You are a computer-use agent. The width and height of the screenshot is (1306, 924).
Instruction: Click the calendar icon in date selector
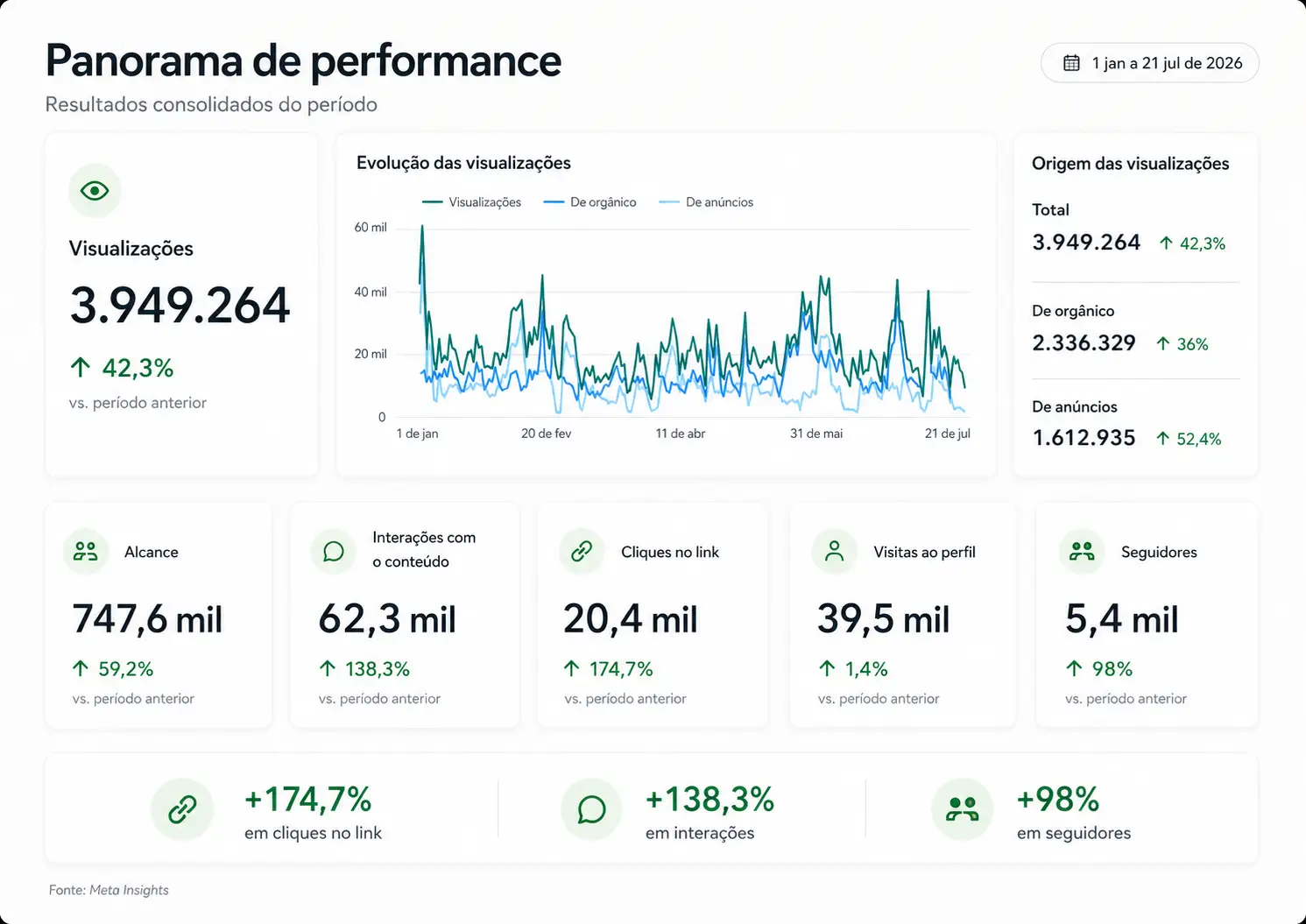click(1071, 63)
